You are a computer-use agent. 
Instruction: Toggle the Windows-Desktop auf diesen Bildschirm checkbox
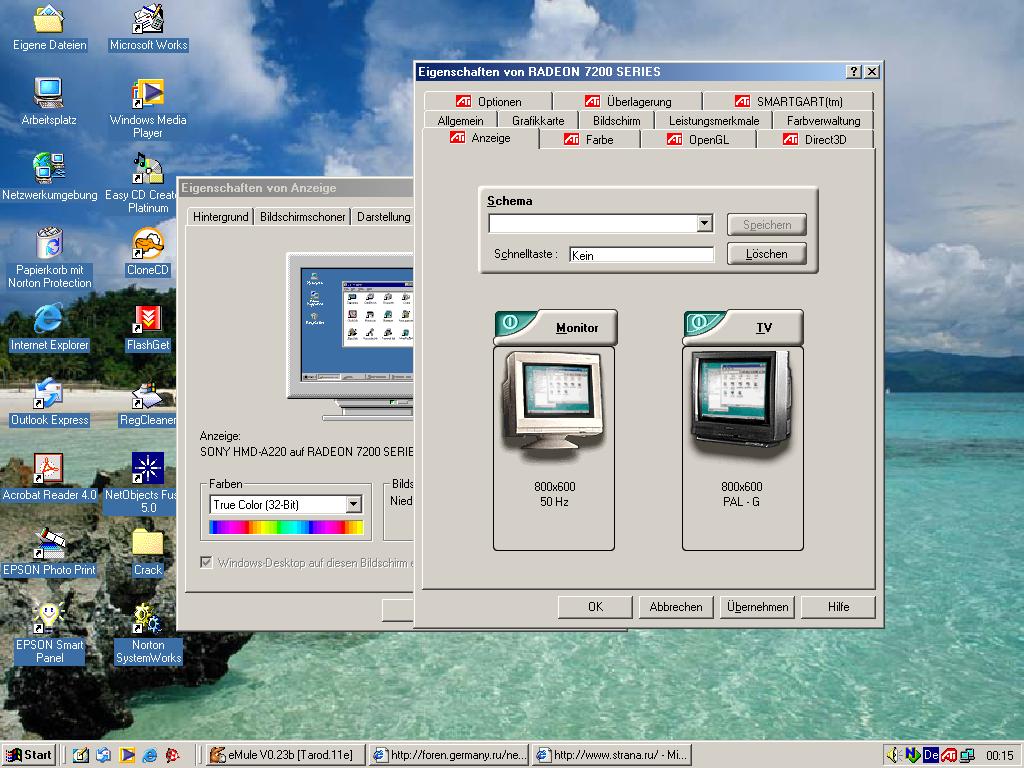coord(206,562)
